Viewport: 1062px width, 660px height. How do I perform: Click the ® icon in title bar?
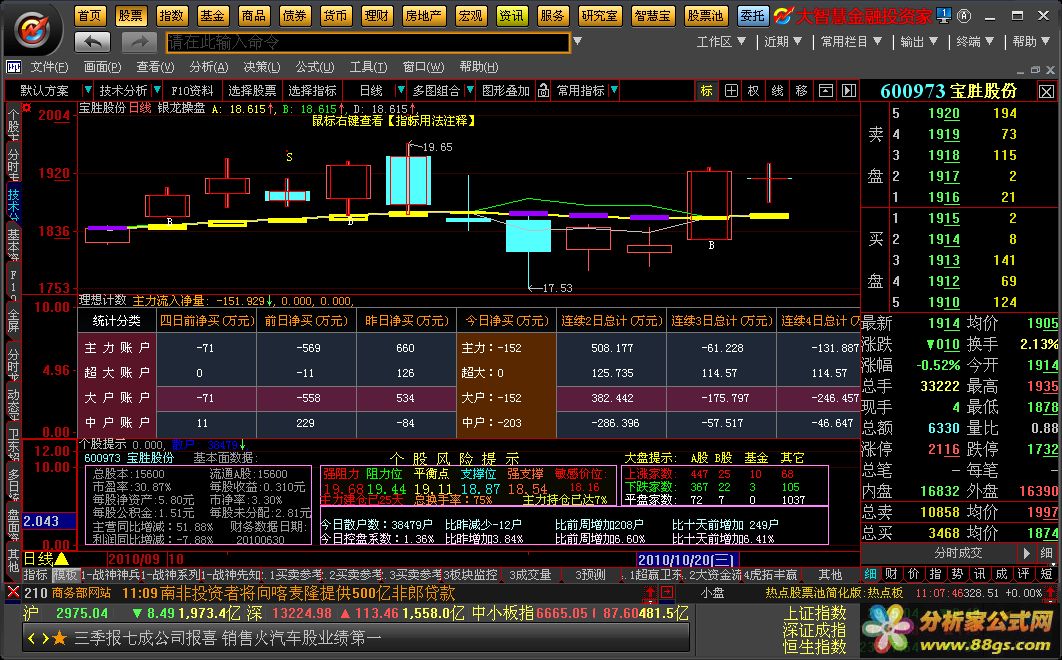(x=964, y=16)
